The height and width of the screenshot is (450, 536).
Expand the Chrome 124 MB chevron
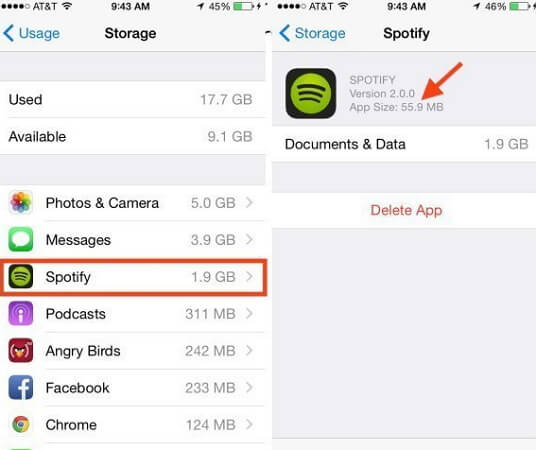250,424
